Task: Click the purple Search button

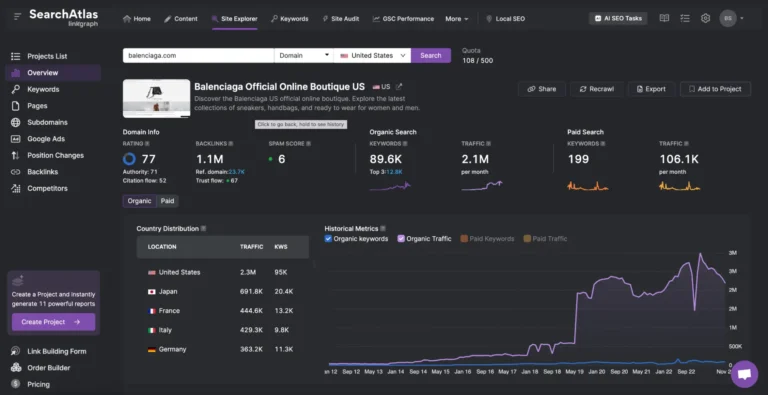Action: [x=431, y=55]
